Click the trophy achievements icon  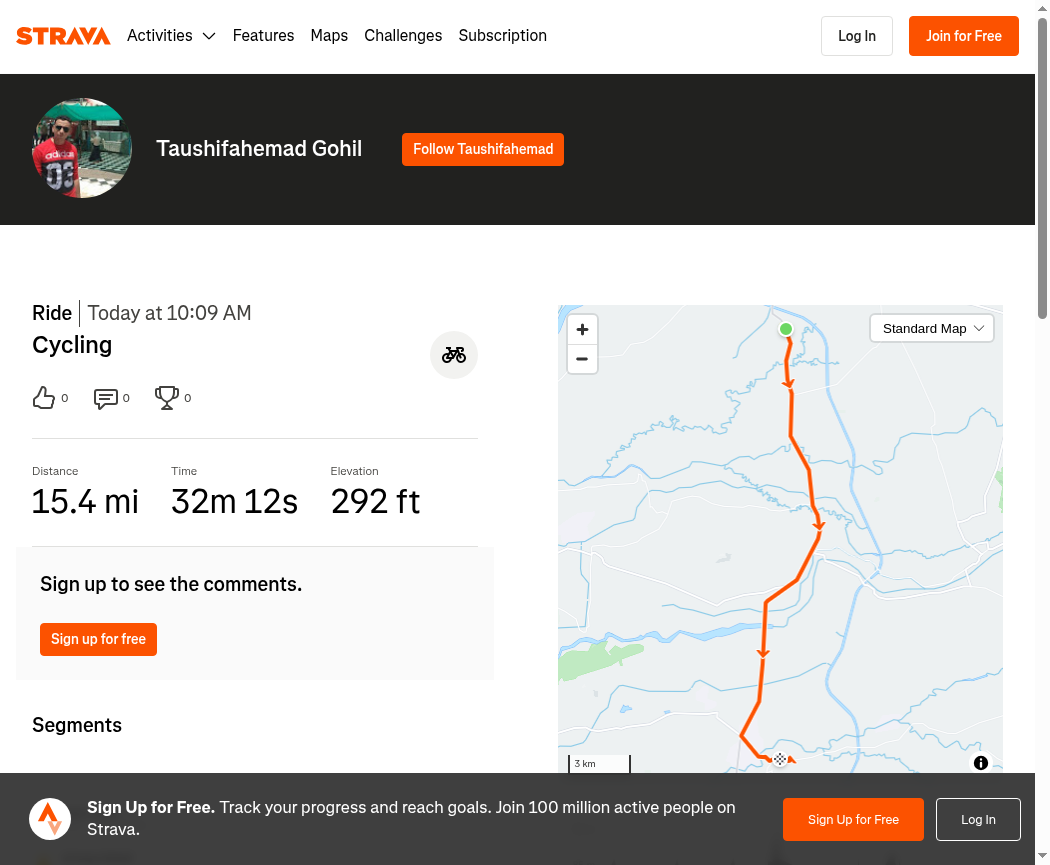(x=167, y=398)
